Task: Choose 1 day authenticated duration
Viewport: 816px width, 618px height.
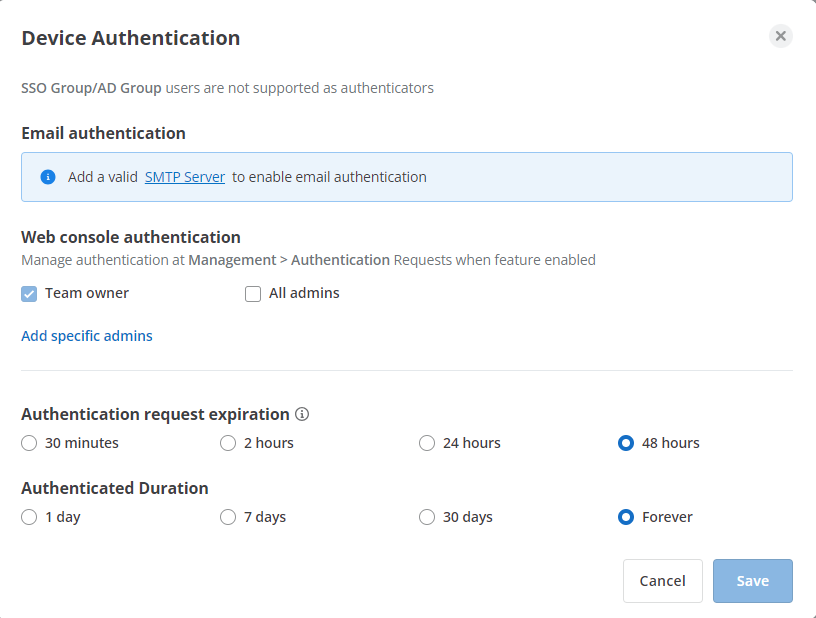Action: [x=29, y=517]
